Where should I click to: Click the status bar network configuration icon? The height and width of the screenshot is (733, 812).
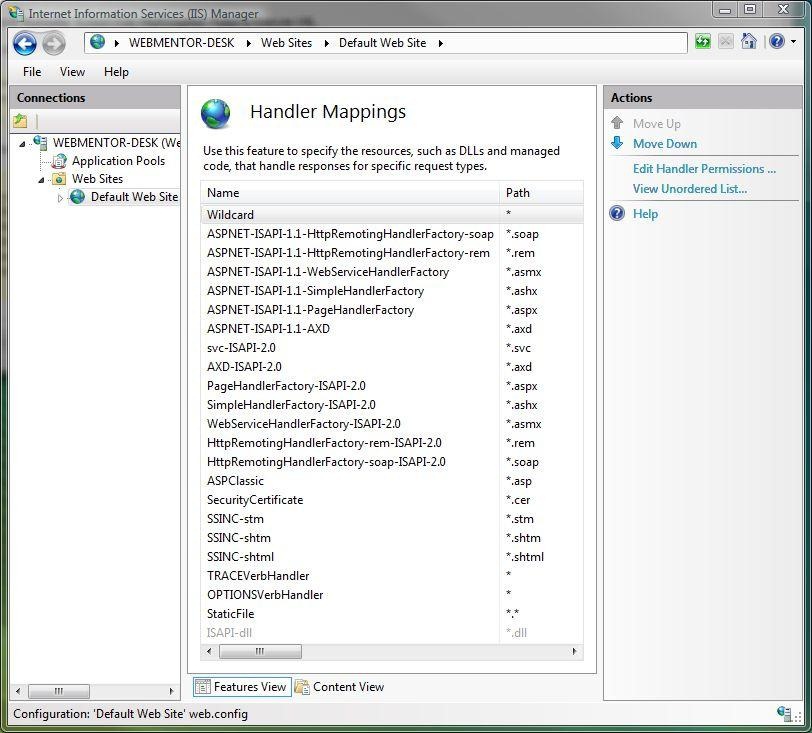tap(784, 713)
